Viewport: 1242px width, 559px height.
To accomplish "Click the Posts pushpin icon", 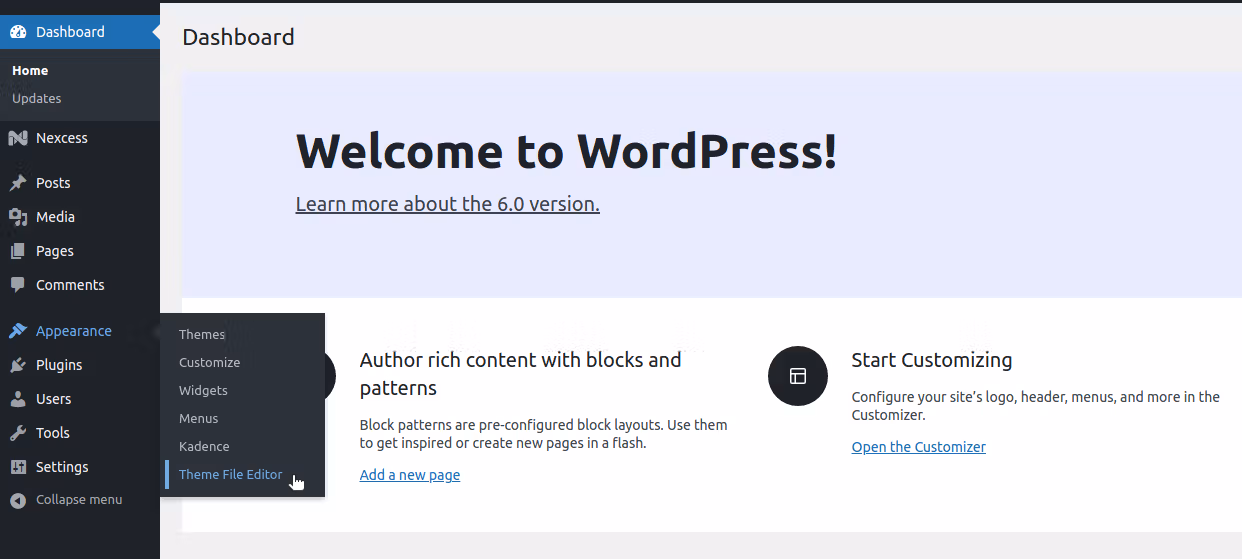I will pyautogui.click(x=18, y=183).
